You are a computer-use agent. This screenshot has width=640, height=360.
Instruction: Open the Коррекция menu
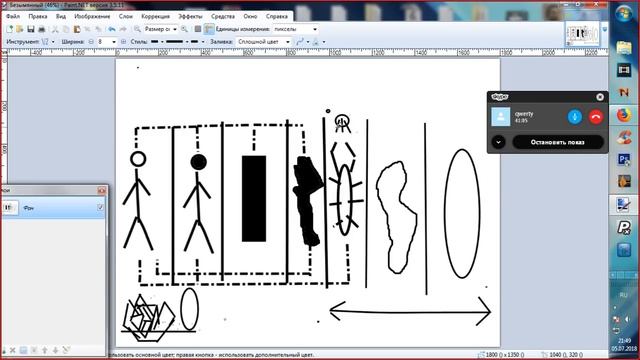pyautogui.click(x=155, y=16)
